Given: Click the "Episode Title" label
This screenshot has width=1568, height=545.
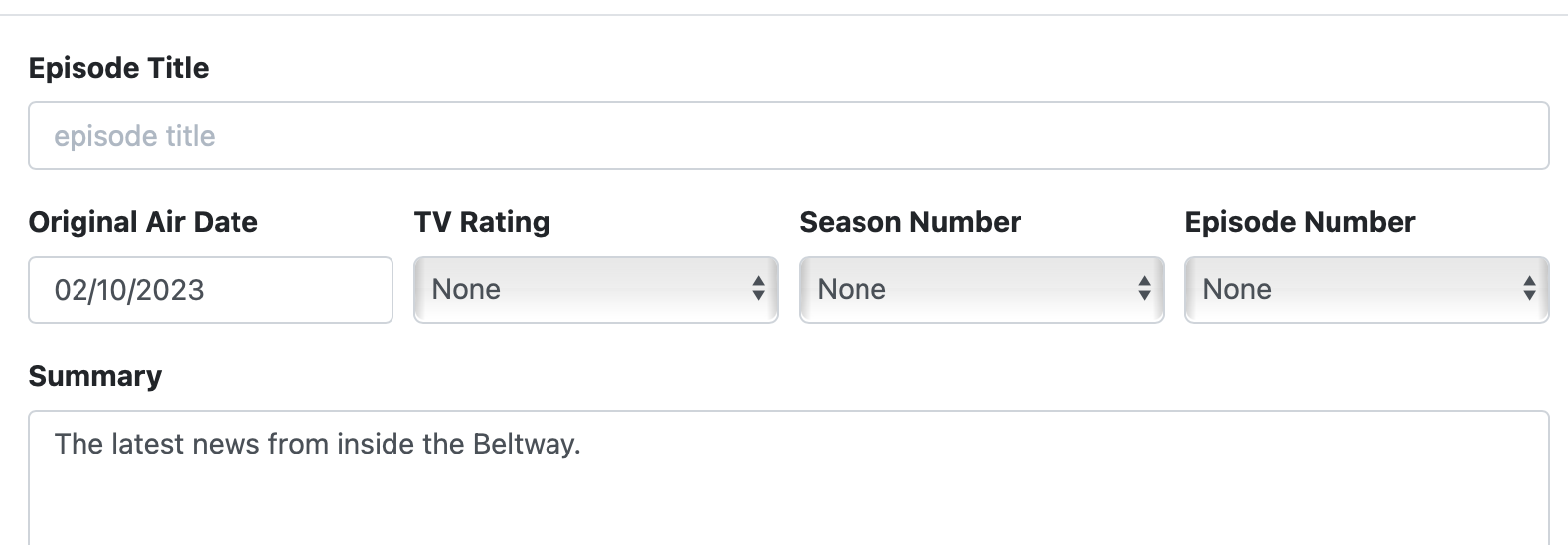Looking at the screenshot, I should [x=119, y=68].
